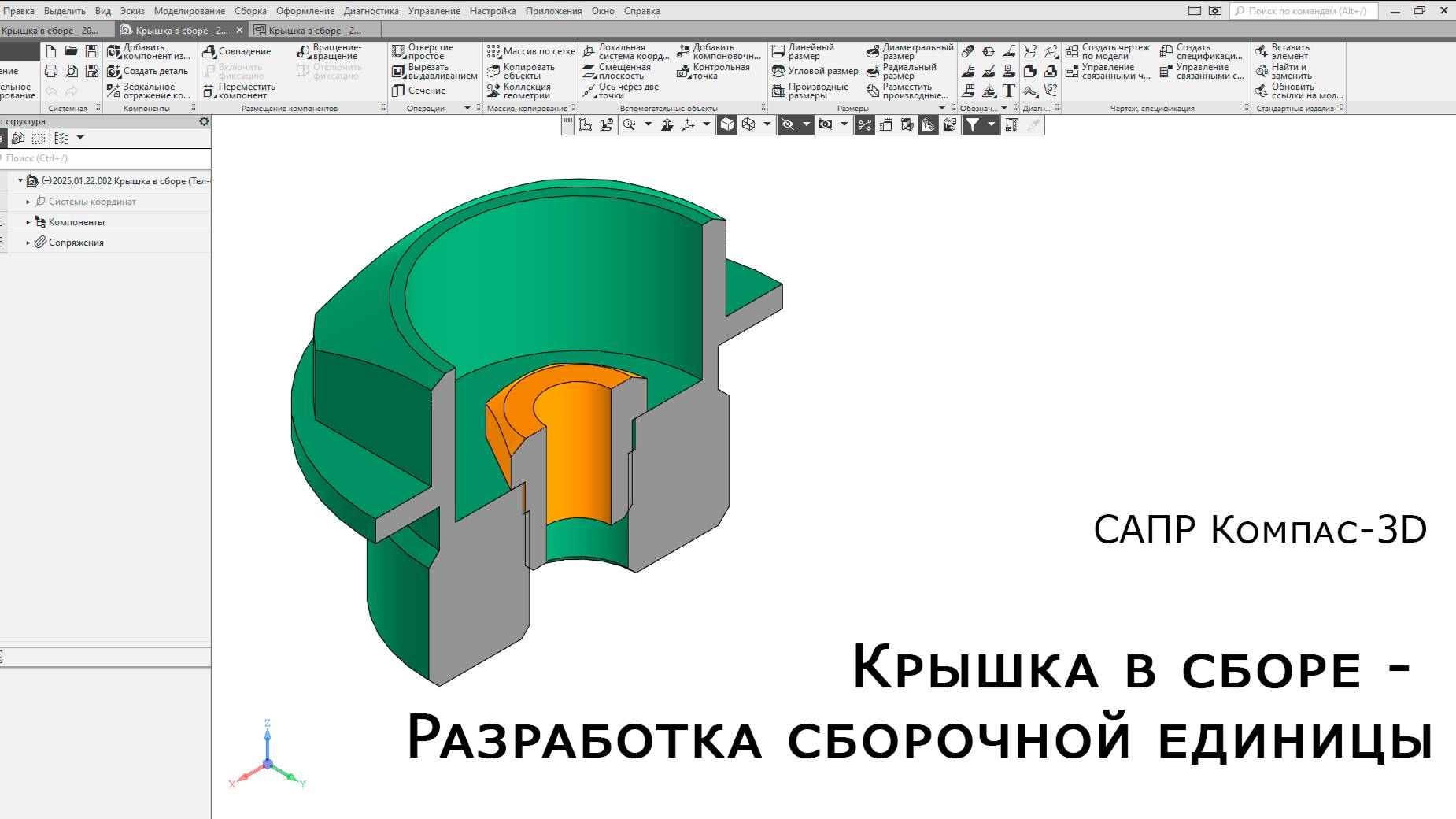Image resolution: width=1456 pixels, height=819 pixels.
Task: Open the Моделирование menu
Action: coord(190,11)
